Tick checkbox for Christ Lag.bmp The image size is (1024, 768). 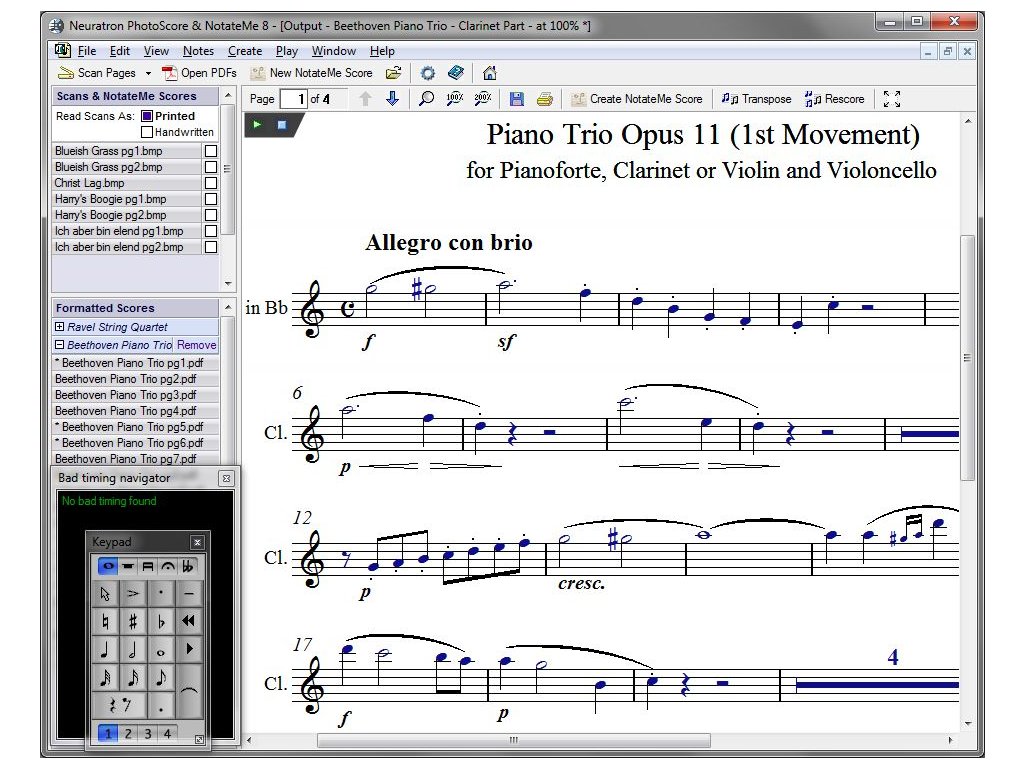(x=211, y=183)
